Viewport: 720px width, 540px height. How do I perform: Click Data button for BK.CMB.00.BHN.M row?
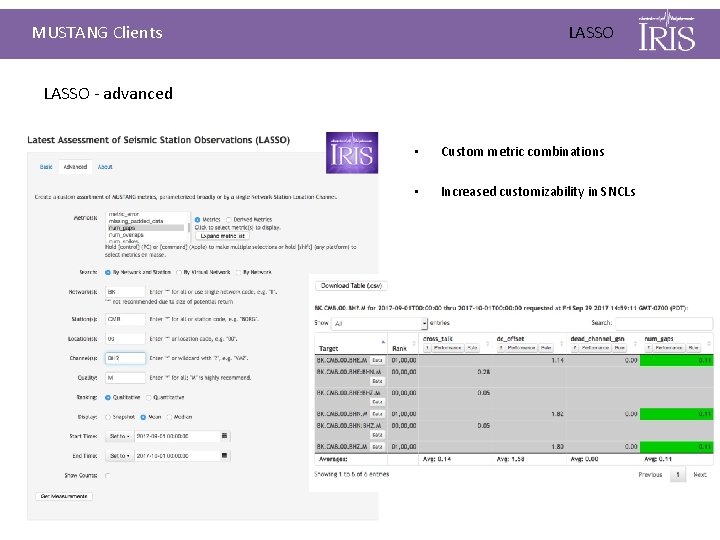pos(377,414)
